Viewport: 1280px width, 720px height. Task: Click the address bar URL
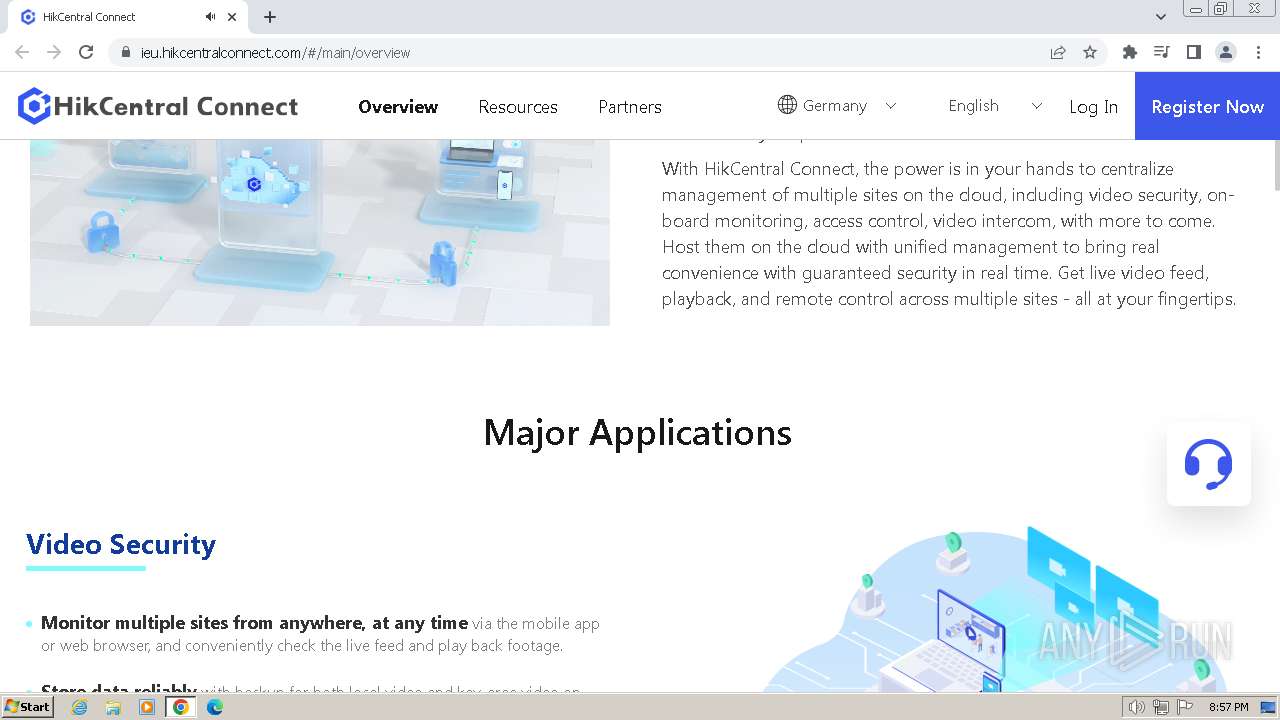[x=275, y=53]
